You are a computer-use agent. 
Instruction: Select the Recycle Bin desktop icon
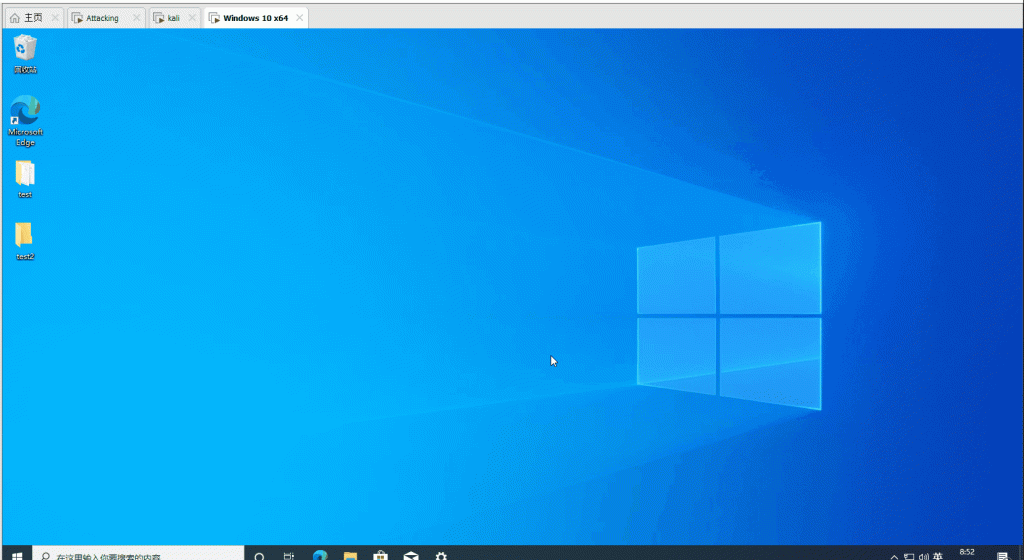25,54
